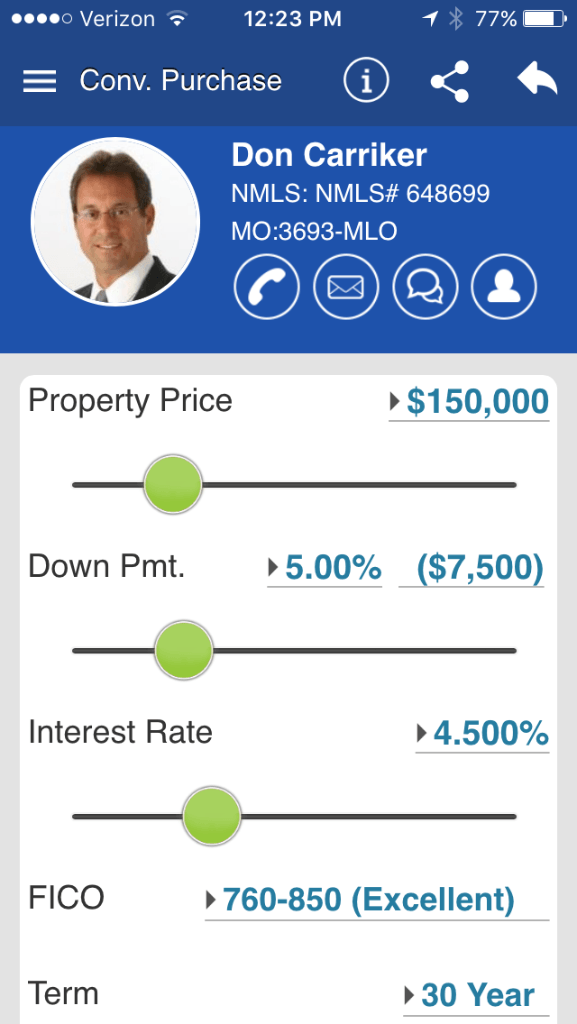
Task: Tap the Conv. Purchase title
Action: [x=181, y=81]
